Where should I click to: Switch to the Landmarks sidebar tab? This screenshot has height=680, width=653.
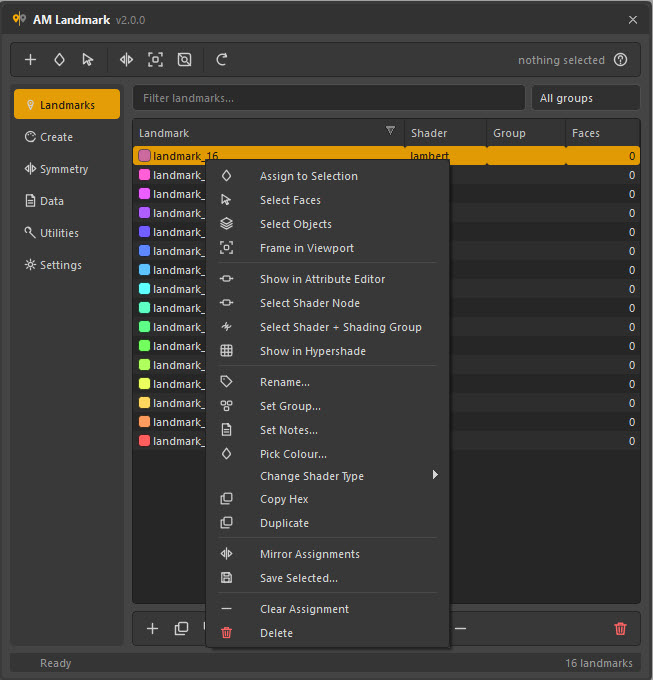[x=67, y=105]
